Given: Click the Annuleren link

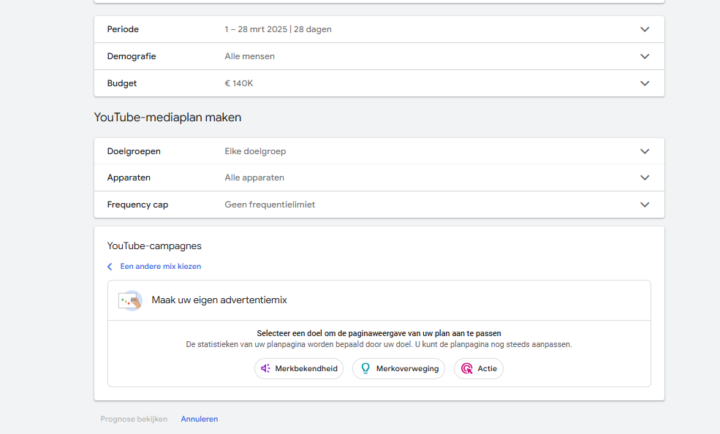Looking at the screenshot, I should pos(199,419).
